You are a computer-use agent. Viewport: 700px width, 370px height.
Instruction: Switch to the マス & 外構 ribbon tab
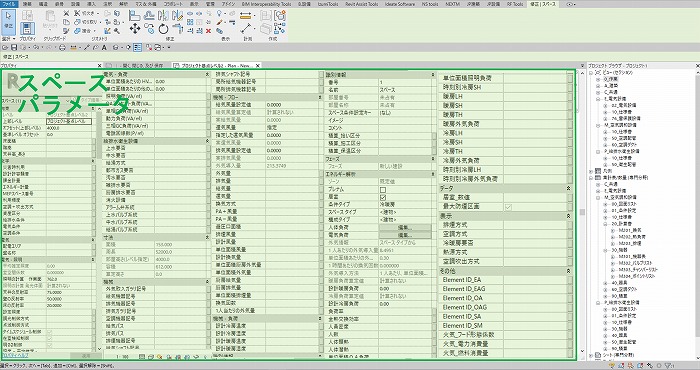(146, 4)
